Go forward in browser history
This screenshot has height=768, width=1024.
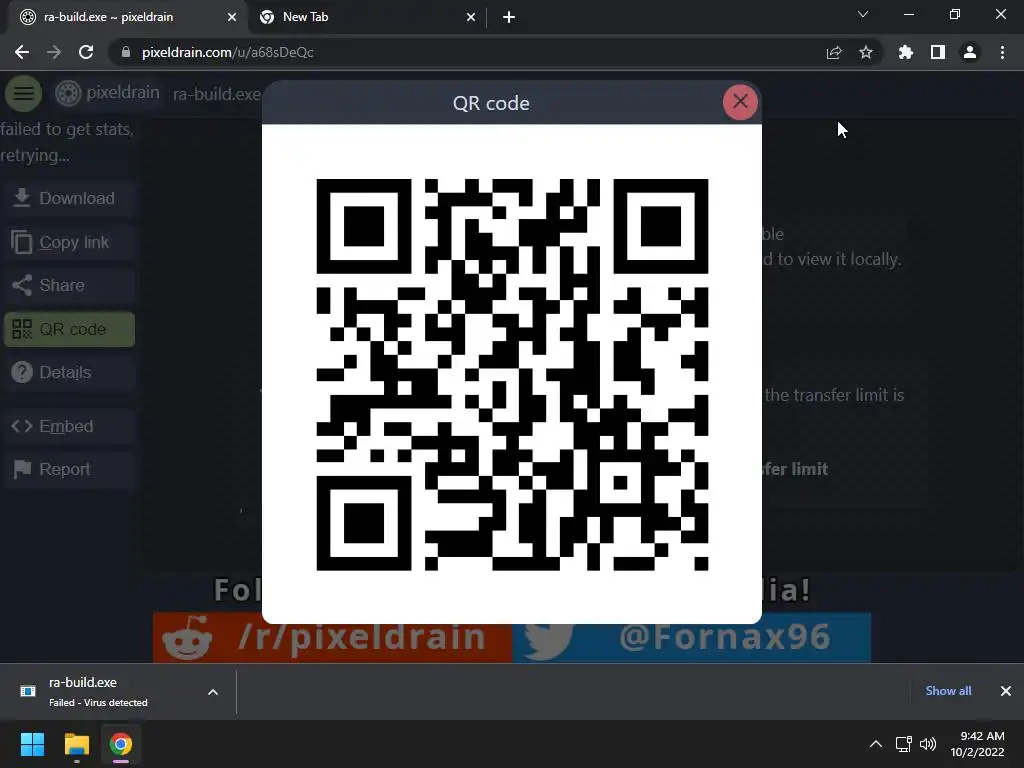(x=54, y=52)
